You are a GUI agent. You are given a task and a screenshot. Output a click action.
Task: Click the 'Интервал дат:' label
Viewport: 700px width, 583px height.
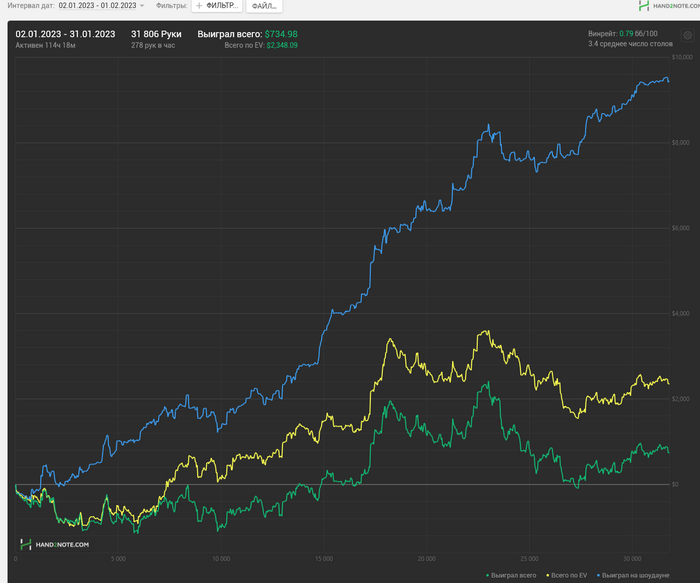pyautogui.click(x=31, y=6)
